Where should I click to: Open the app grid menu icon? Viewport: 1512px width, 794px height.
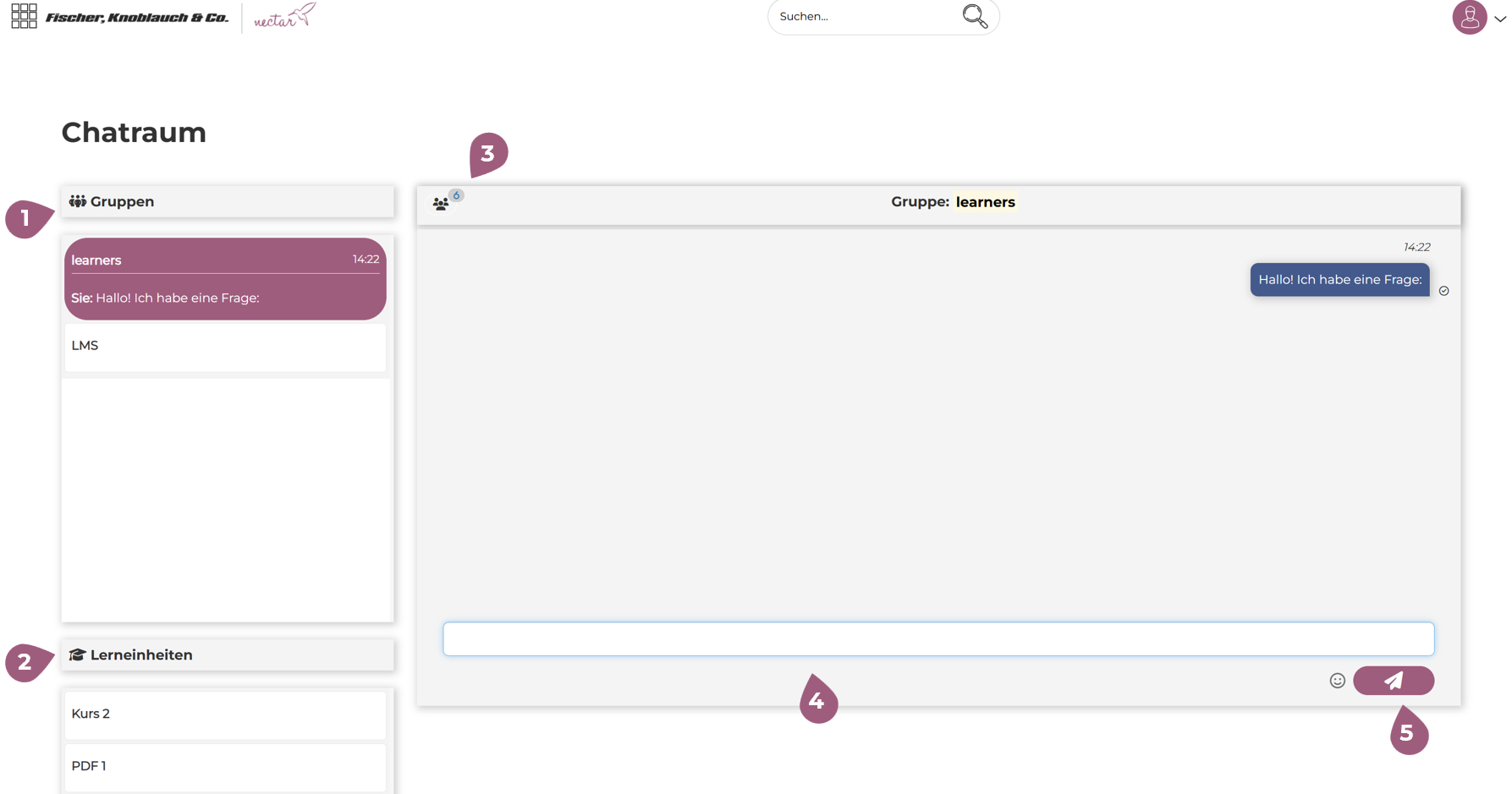tap(24, 16)
